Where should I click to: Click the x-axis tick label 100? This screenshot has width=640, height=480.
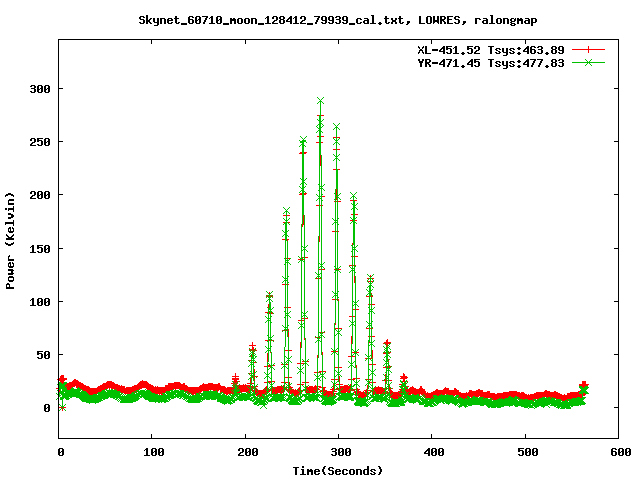coord(154,452)
